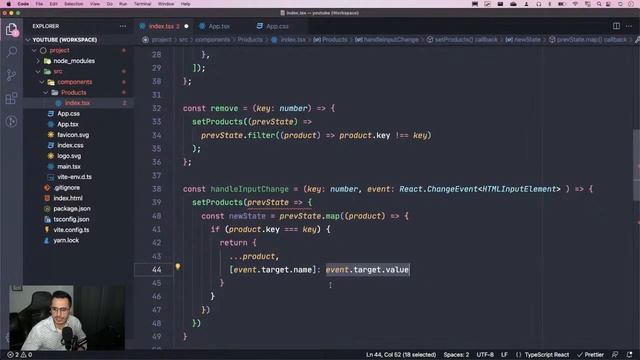Open the Help menu

click(x=185, y=4)
